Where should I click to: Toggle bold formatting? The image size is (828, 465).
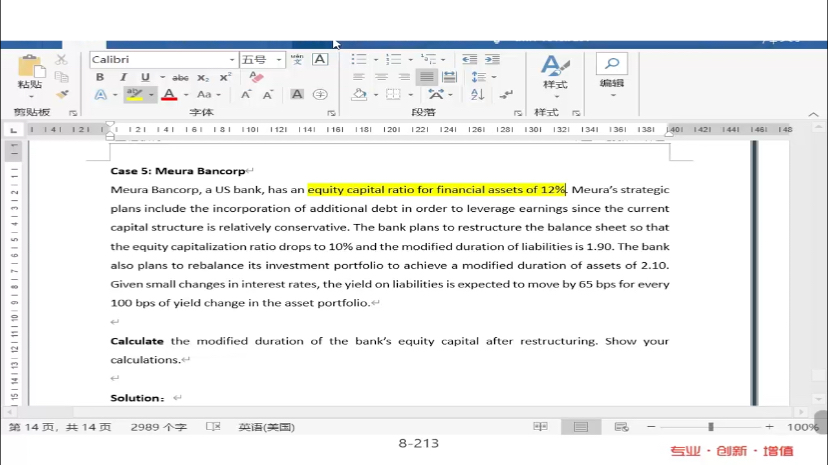point(101,77)
